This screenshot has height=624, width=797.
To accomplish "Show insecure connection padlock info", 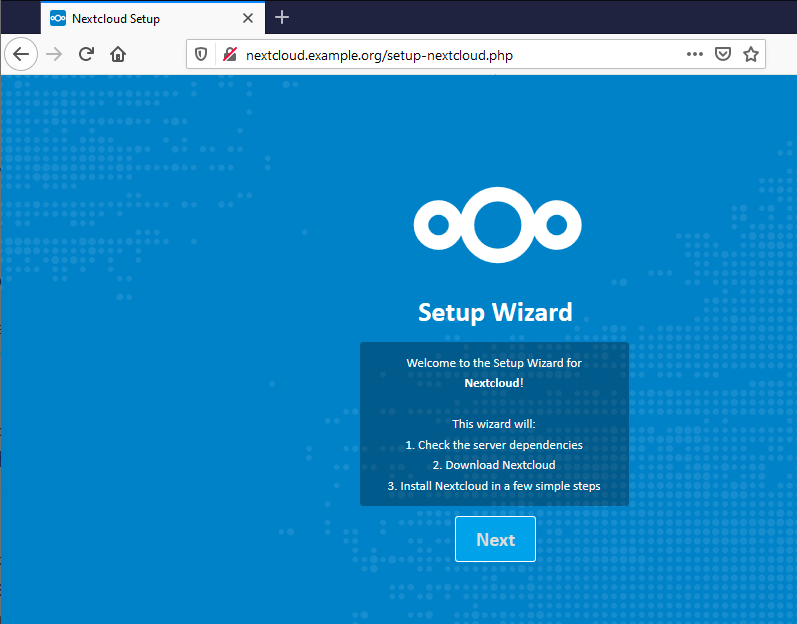I will coord(230,54).
